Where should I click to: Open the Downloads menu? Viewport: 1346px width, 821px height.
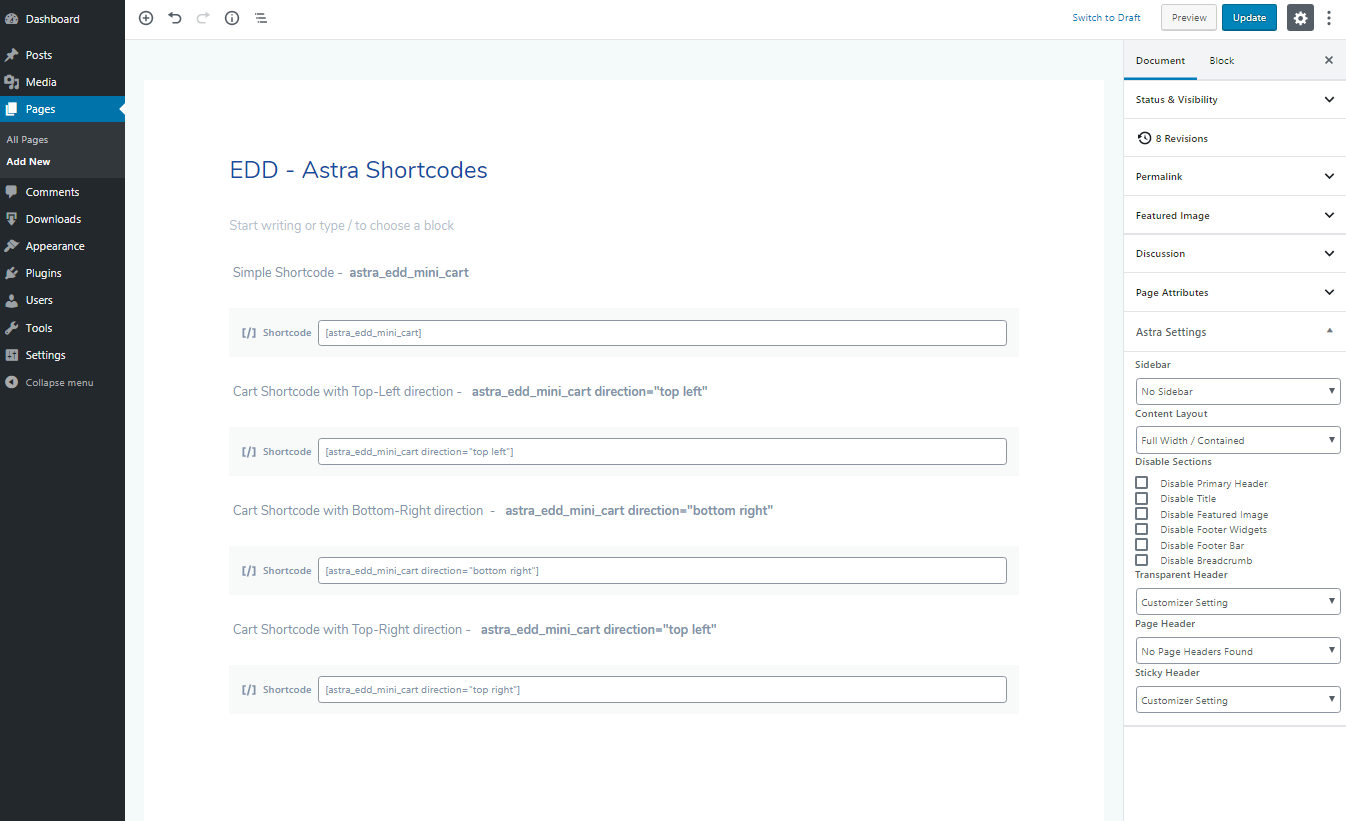(x=62, y=219)
